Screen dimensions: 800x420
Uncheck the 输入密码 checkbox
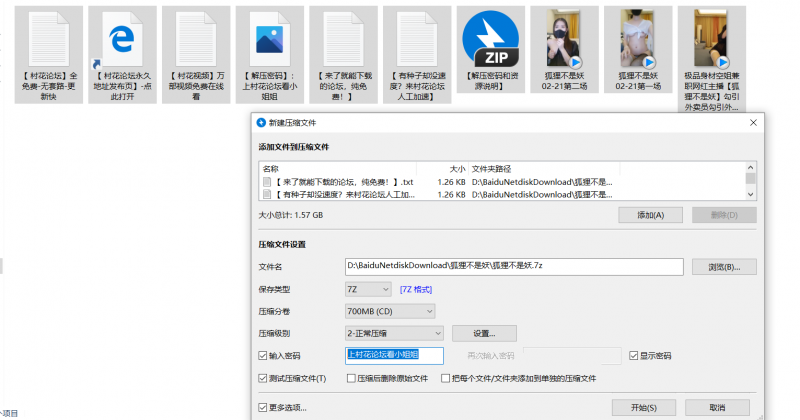(263, 355)
